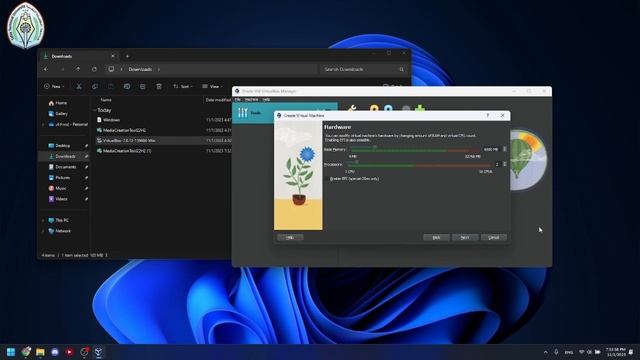The image size is (640, 360).
Task: Click the PC icon in Explorer address bar
Action: tap(111, 69)
